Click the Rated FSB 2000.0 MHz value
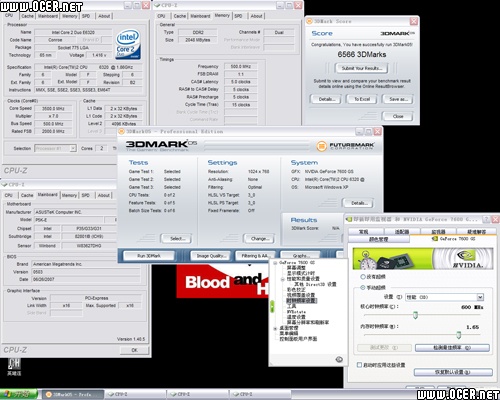Image resolution: width=500 pixels, height=400 pixels. pyautogui.click(x=53, y=131)
